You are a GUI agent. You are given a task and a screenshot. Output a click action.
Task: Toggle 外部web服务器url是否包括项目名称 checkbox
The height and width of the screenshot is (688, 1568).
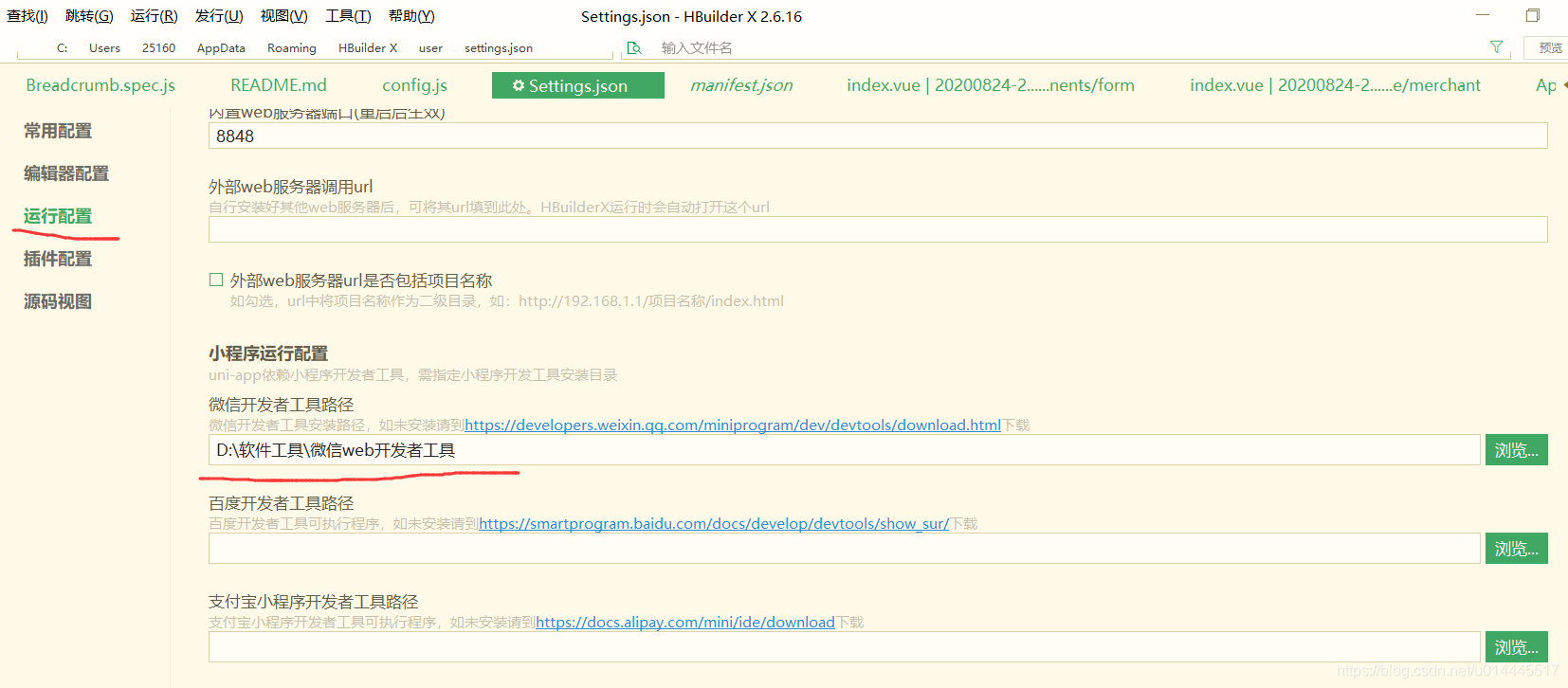(x=216, y=280)
